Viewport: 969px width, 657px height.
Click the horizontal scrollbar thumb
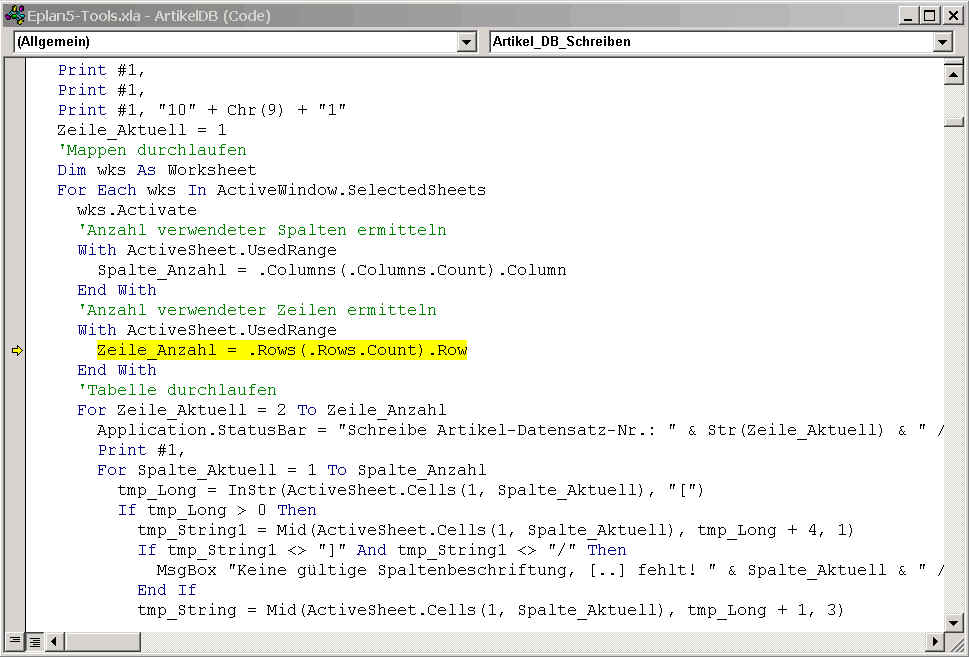point(101,641)
